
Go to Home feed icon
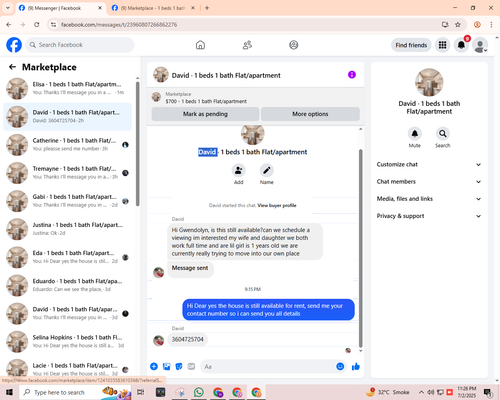200,45
